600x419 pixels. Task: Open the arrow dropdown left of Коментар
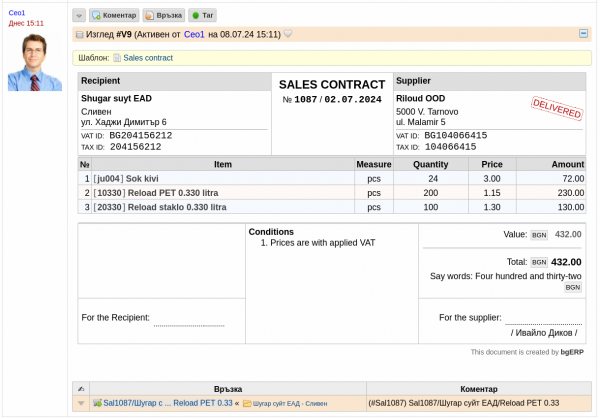coord(79,16)
